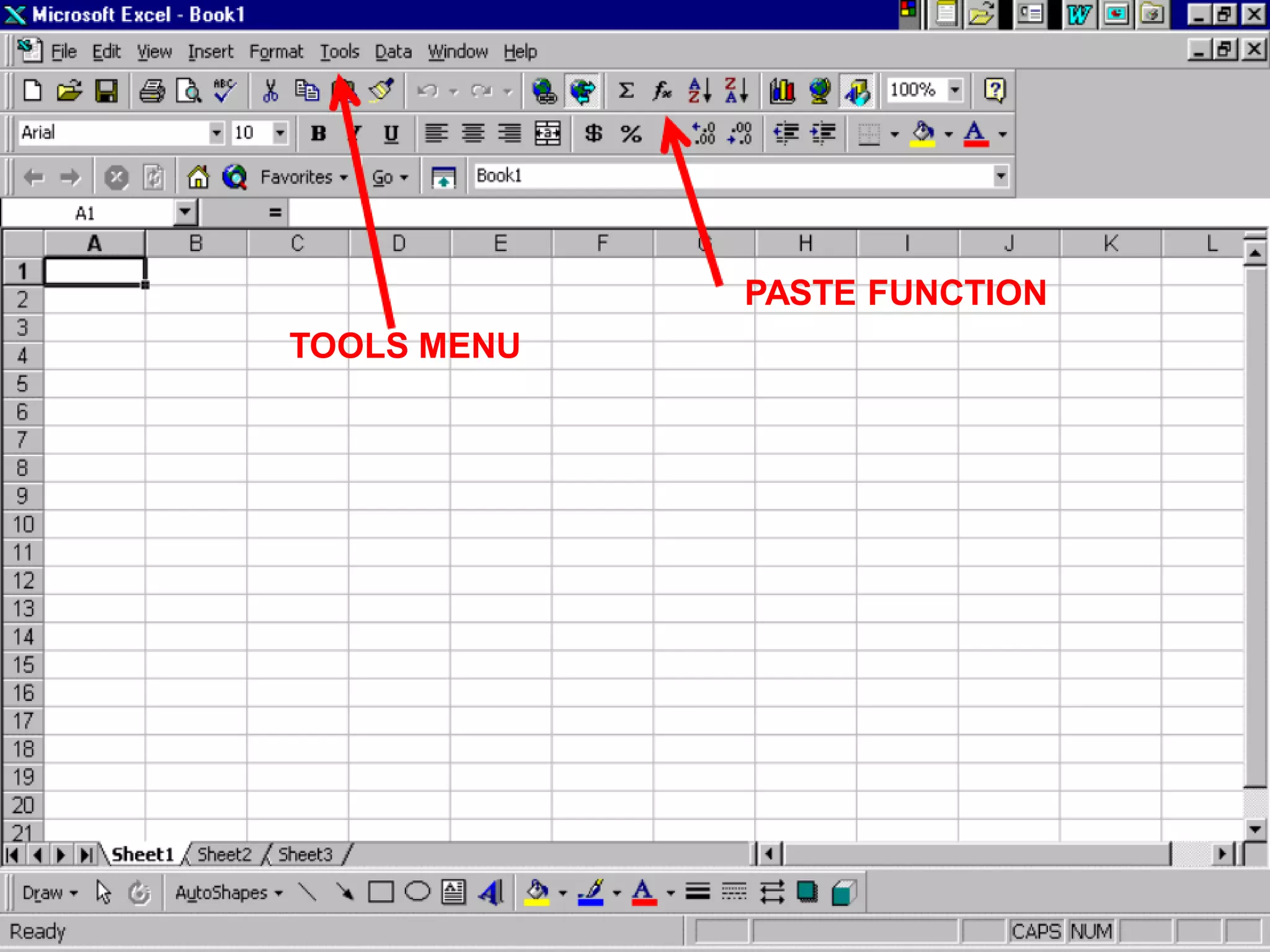This screenshot has width=1270, height=952.
Task: Select row 10 header
Action: [23, 524]
